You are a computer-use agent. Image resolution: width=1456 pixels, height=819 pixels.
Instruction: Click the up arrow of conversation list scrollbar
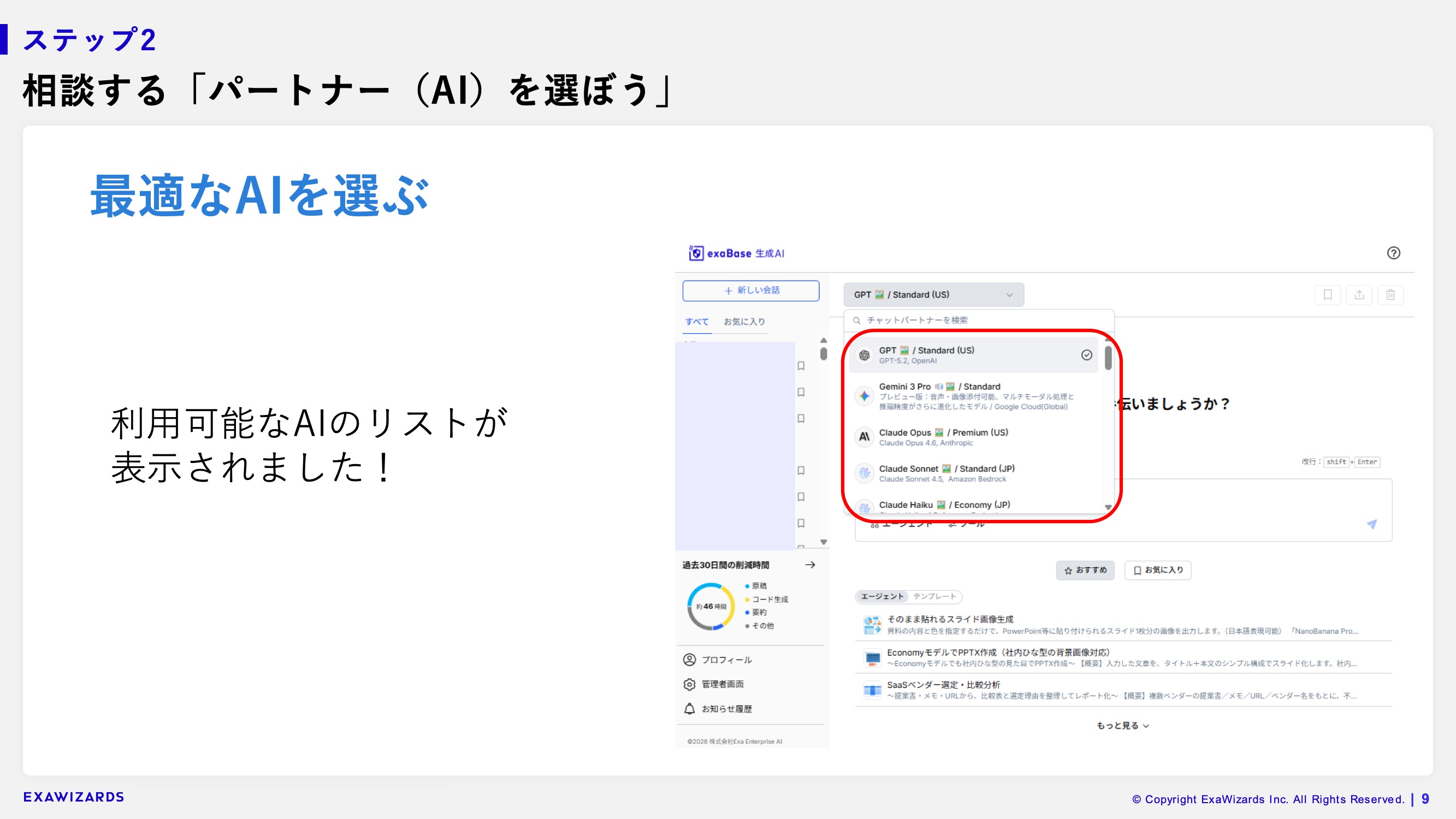click(x=824, y=340)
